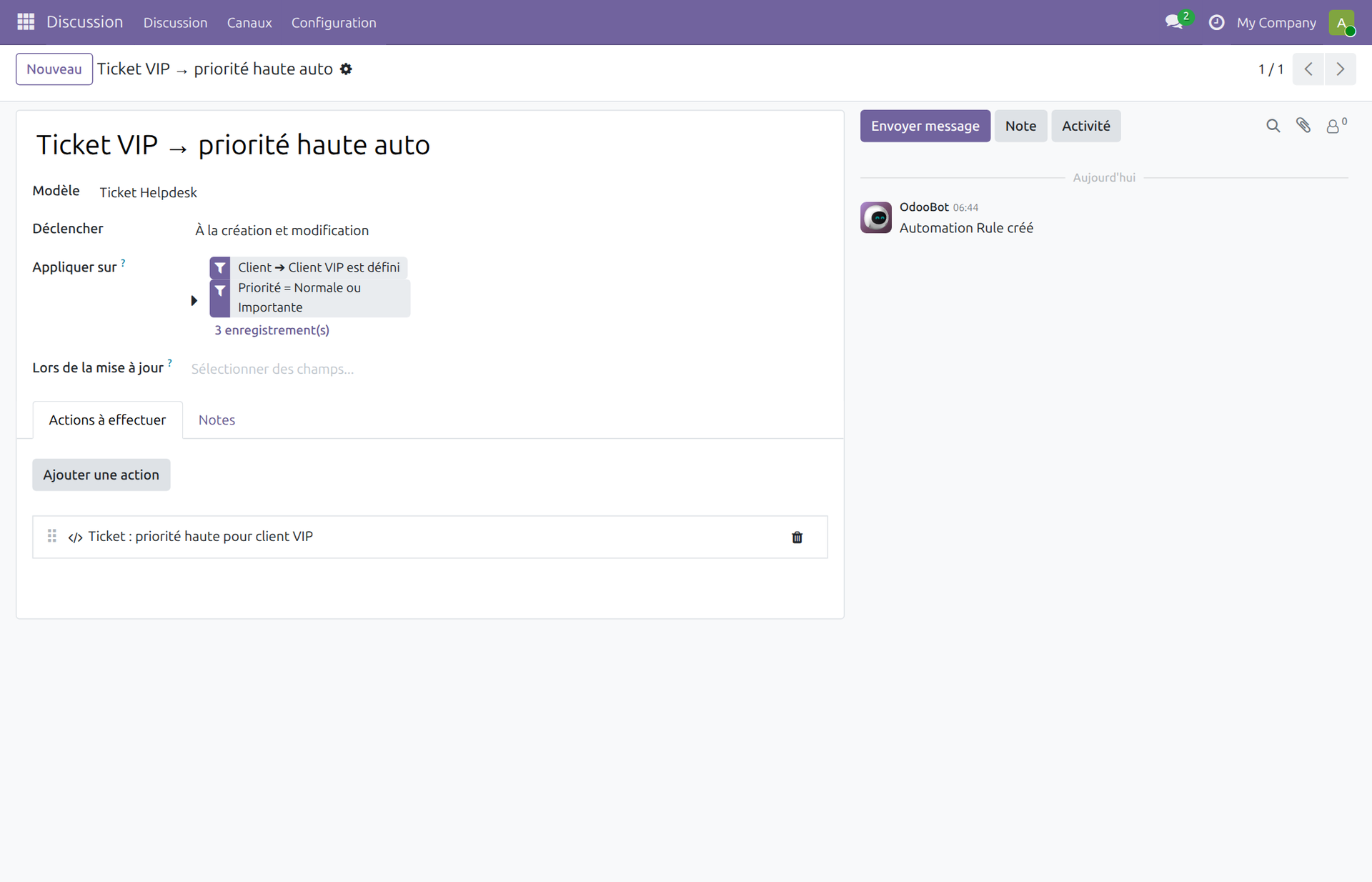The width and height of the screenshot is (1372, 882).
Task: Change the Déclencher trigger selection
Action: (282, 230)
